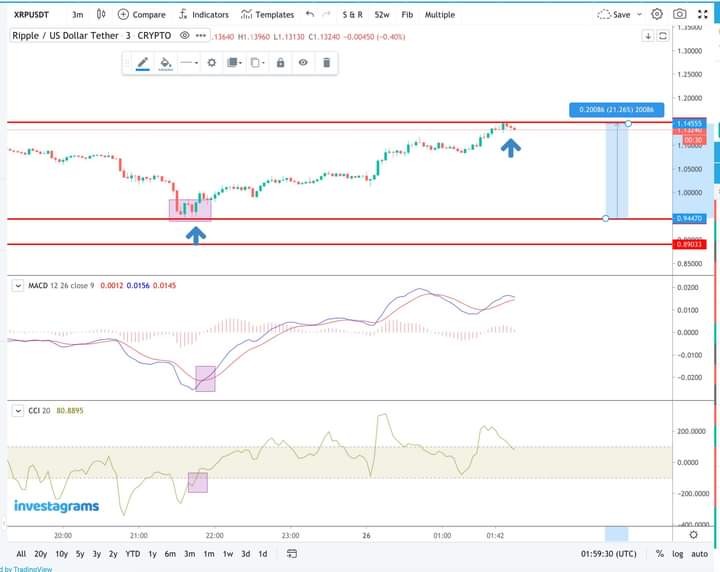Open time axis settings gear at bottom right
Screen dimensions: 720x572
pyautogui.click(x=693, y=534)
